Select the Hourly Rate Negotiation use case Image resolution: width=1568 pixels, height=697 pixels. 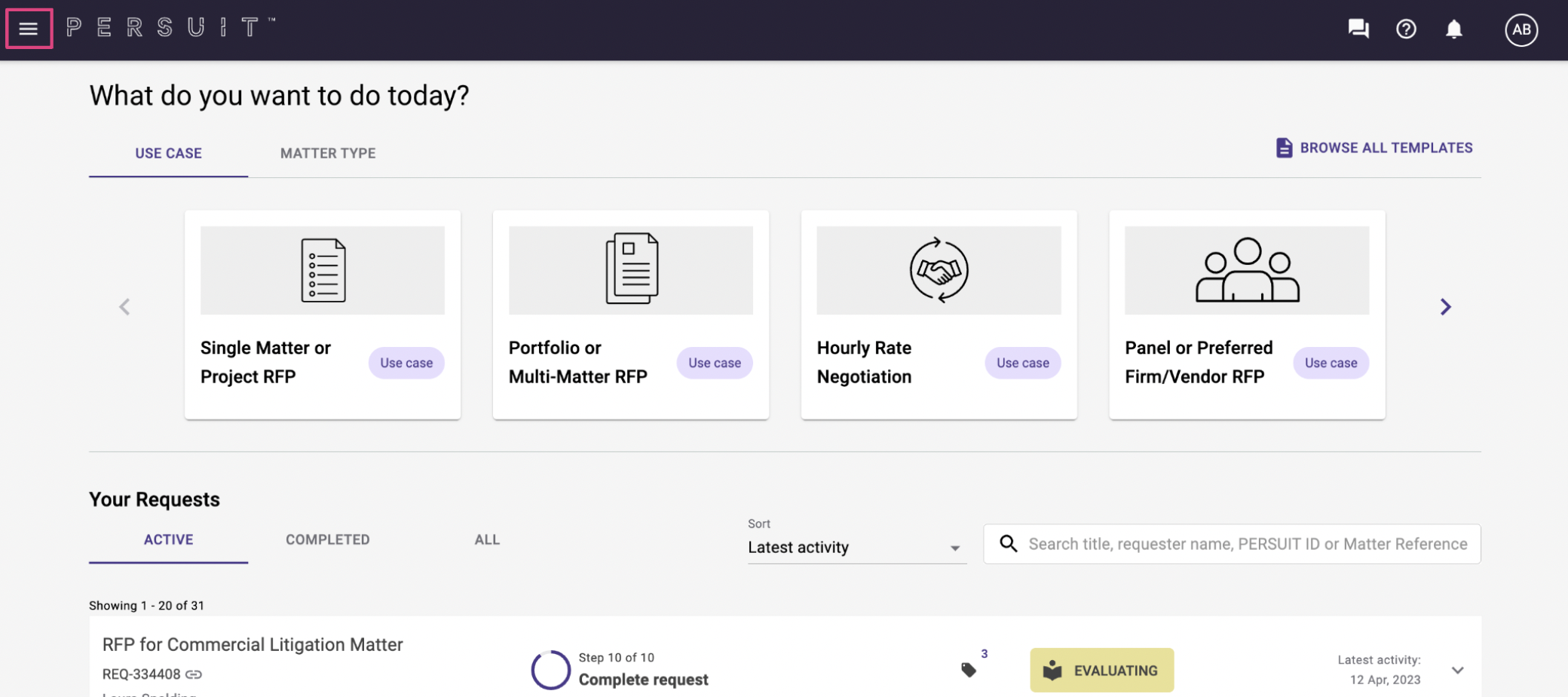[x=939, y=315]
